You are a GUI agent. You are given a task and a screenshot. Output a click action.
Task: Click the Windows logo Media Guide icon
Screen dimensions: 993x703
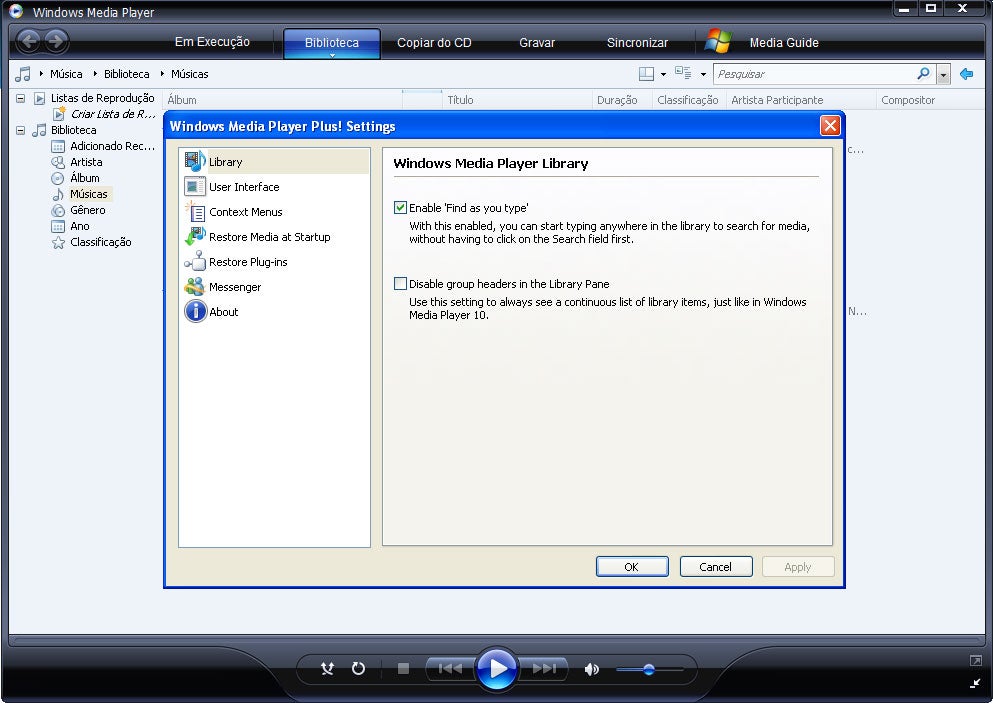click(718, 41)
